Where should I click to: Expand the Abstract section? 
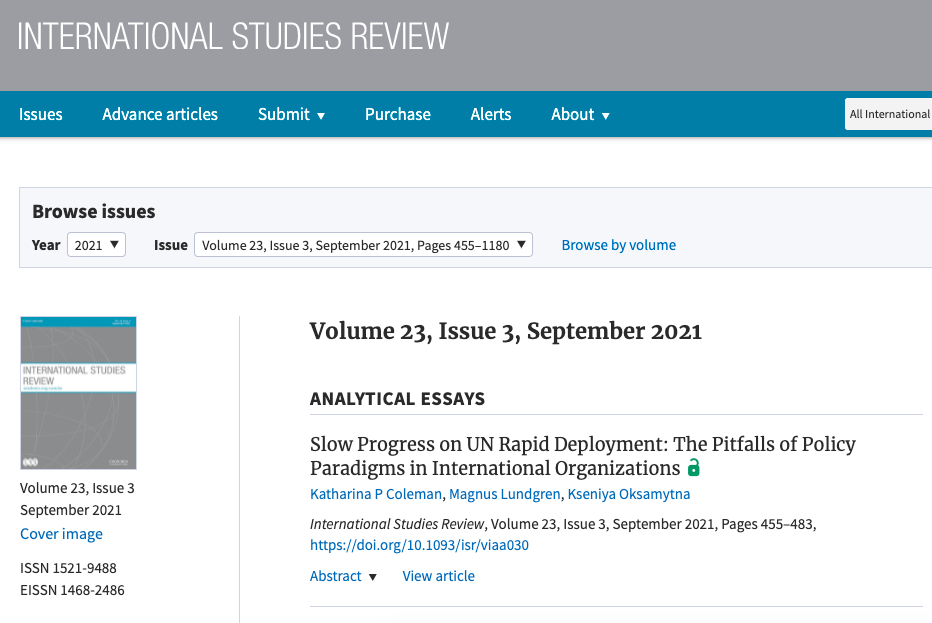tap(343, 576)
